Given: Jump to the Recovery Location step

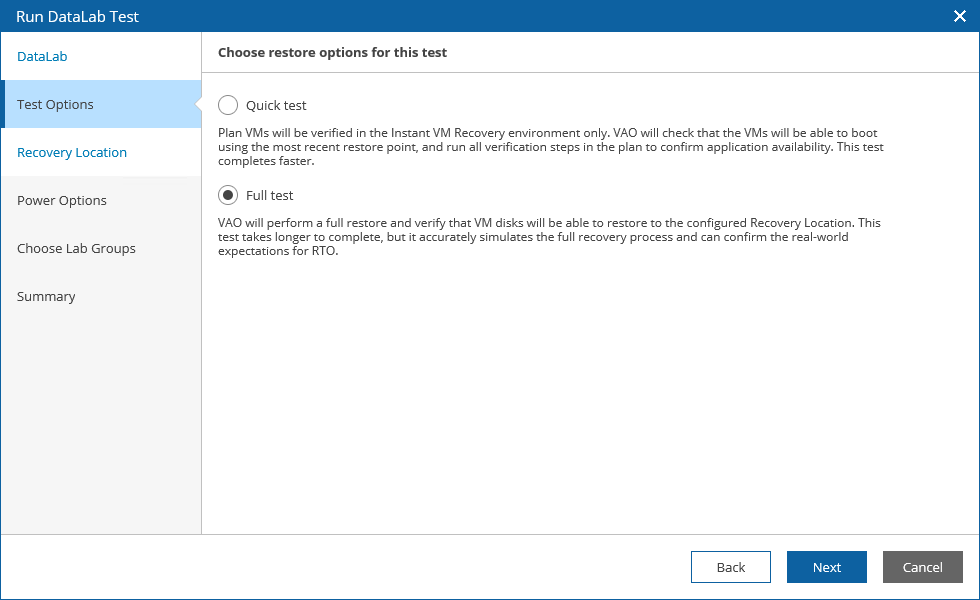Looking at the screenshot, I should point(72,153).
